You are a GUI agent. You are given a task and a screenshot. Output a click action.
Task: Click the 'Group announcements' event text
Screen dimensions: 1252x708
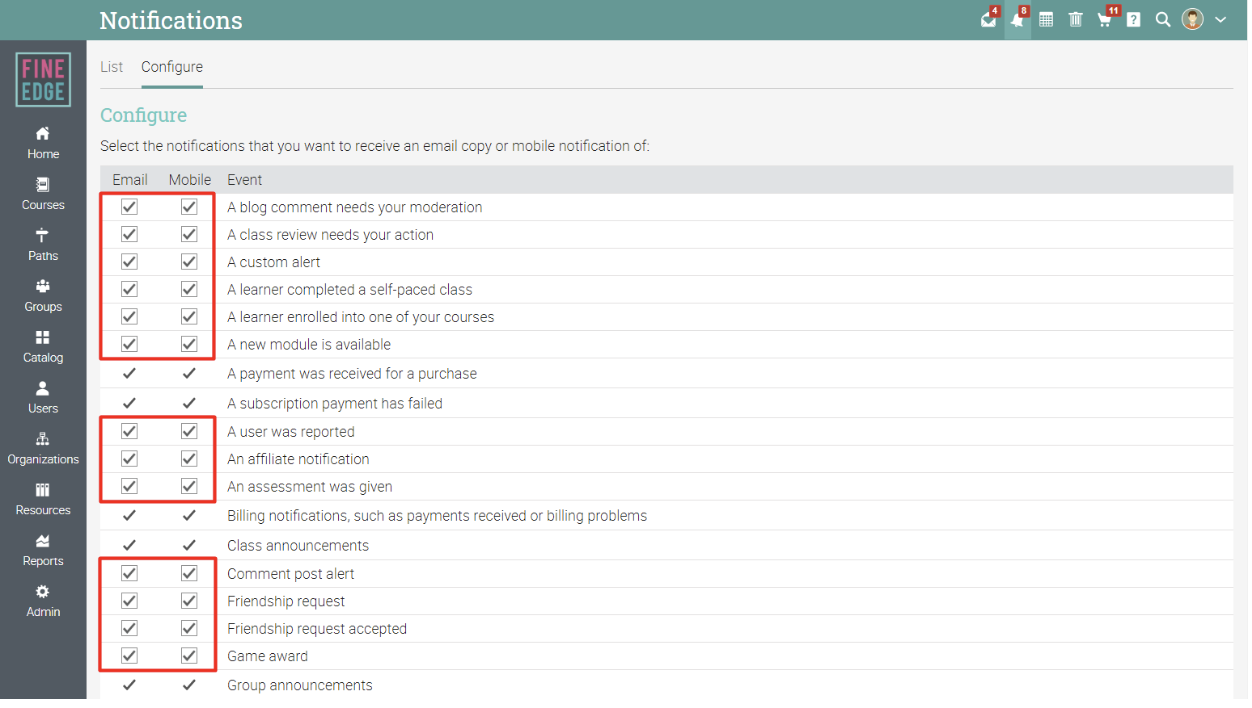(x=300, y=685)
